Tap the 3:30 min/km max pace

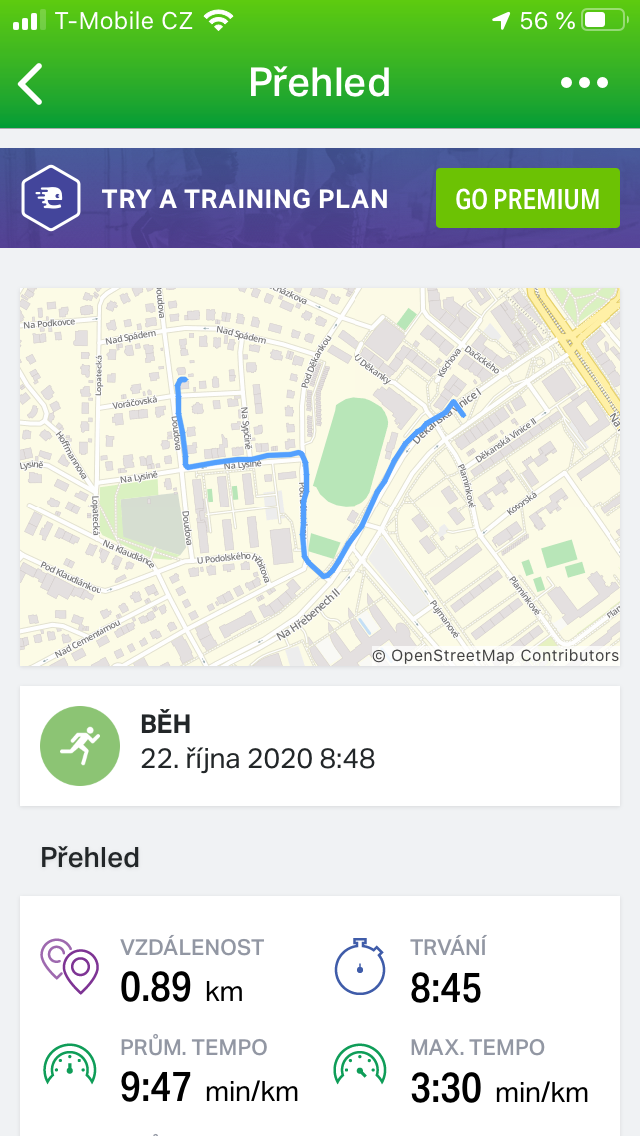click(x=499, y=1087)
